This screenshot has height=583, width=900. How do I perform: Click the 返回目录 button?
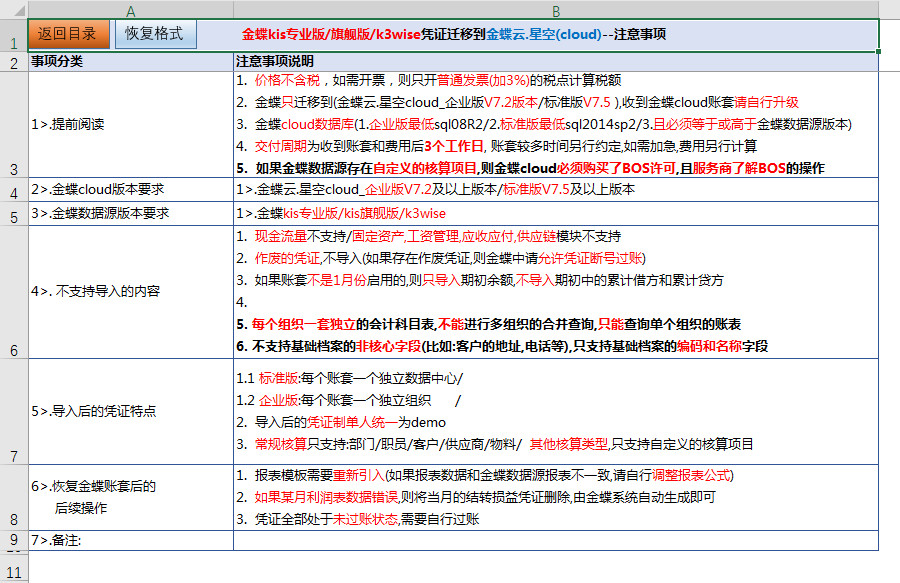tap(67, 34)
